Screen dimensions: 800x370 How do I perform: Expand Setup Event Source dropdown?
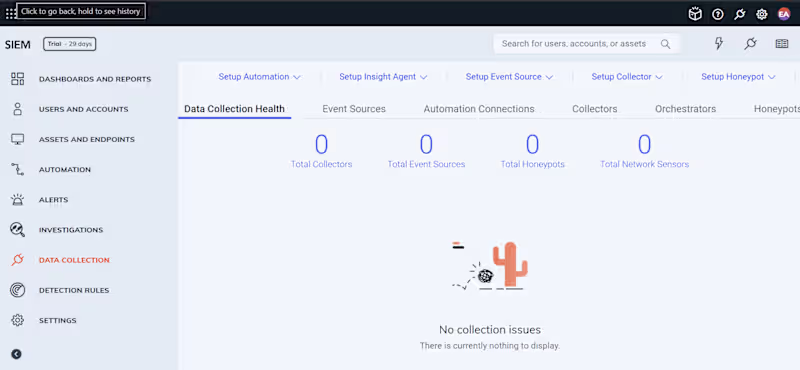[509, 77]
